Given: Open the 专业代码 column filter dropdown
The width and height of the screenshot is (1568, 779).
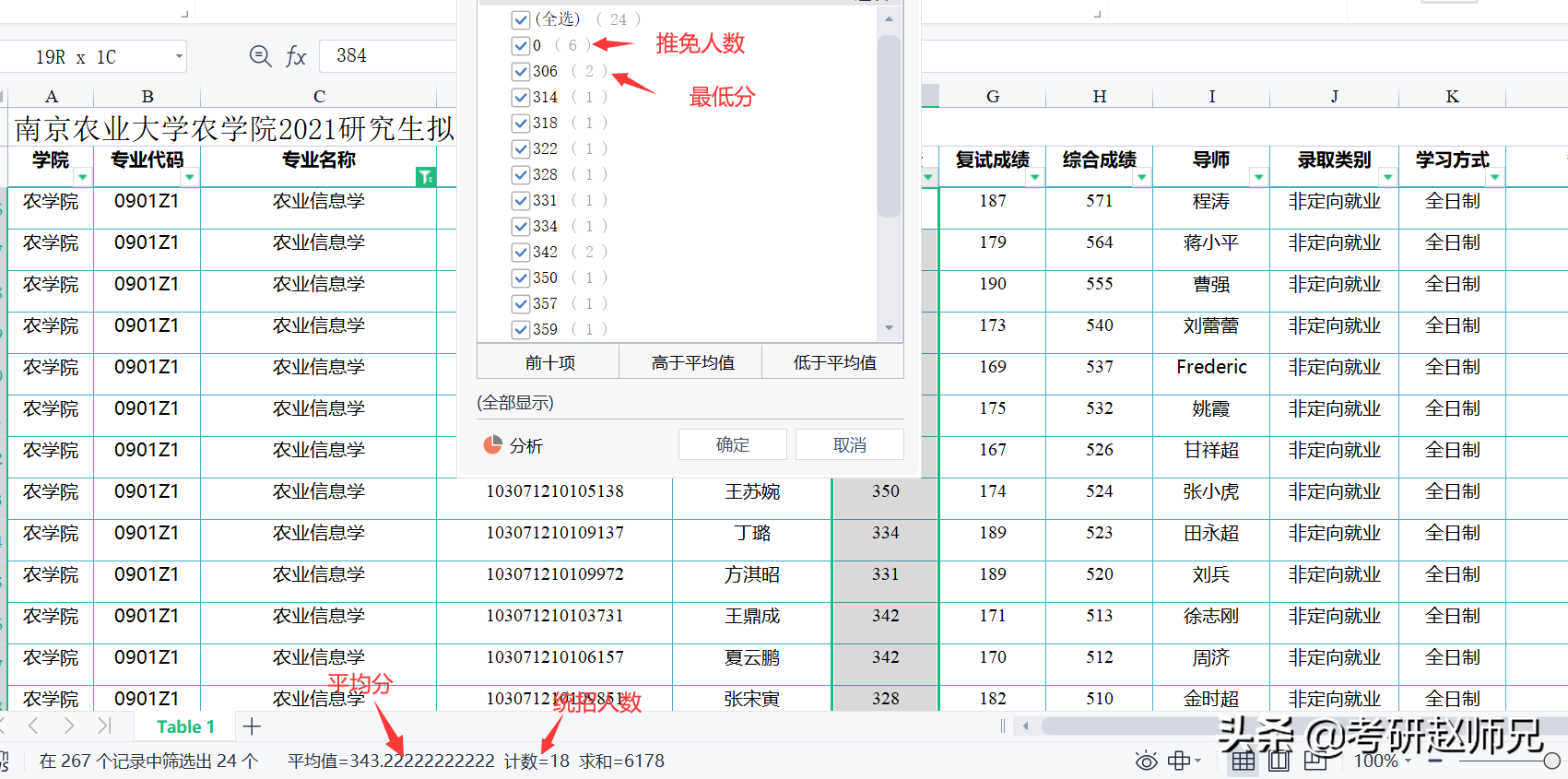Looking at the screenshot, I should click(x=190, y=177).
